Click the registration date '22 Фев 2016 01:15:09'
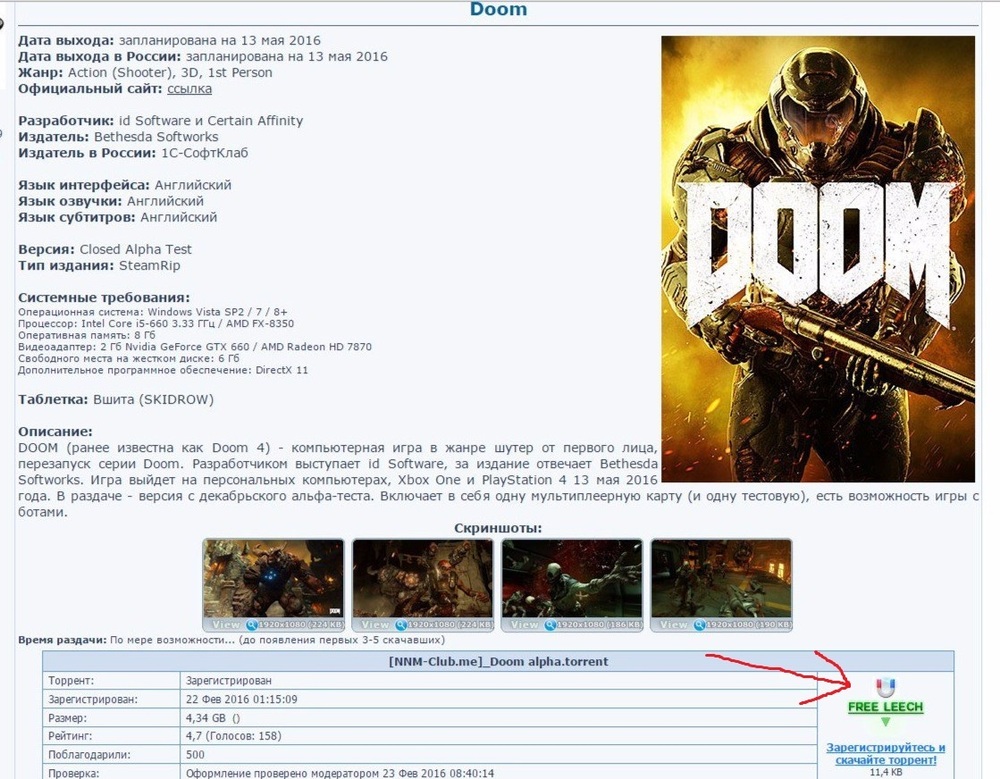Screen dimensions: 1000x779 (242, 699)
